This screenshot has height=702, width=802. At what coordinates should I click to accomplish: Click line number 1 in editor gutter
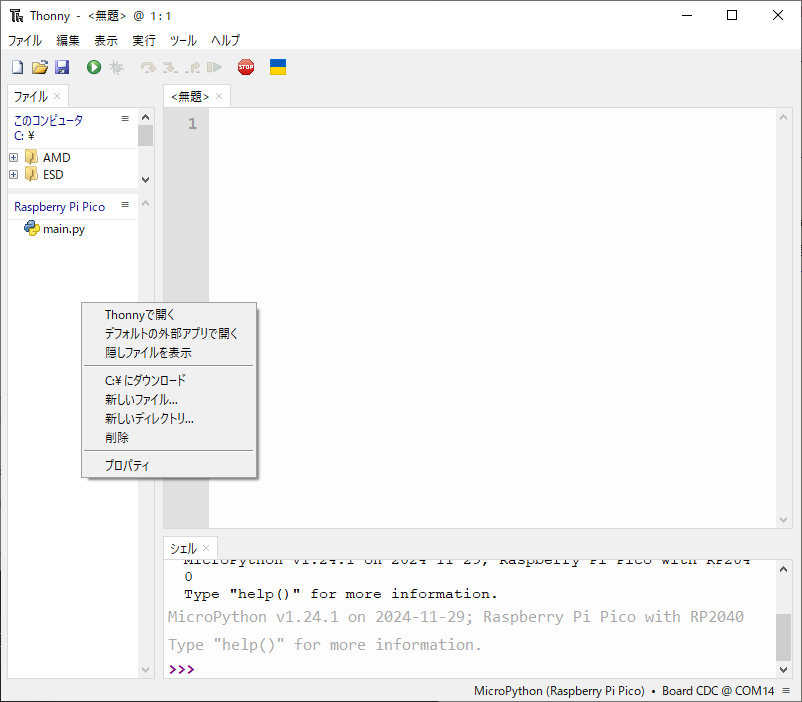[192, 123]
